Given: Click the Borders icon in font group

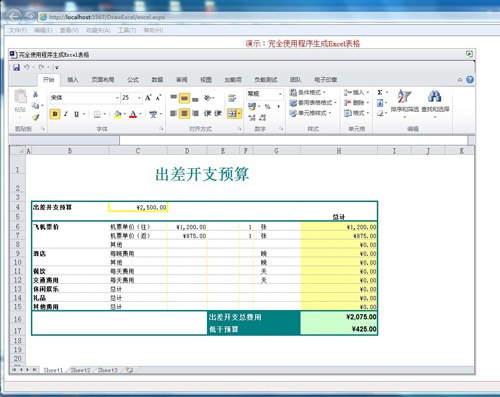Looking at the screenshot, I should pos(97,114).
